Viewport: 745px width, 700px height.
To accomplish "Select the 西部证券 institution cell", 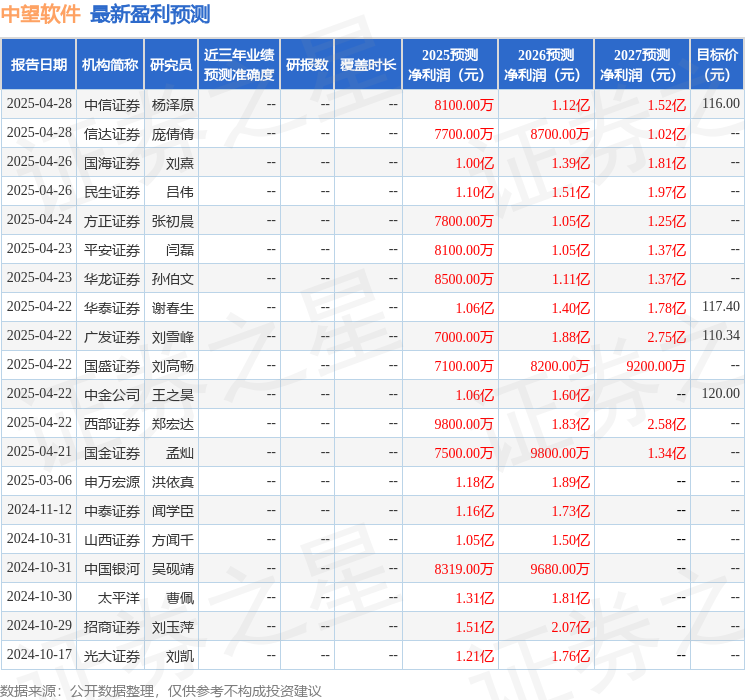I will click(112, 424).
